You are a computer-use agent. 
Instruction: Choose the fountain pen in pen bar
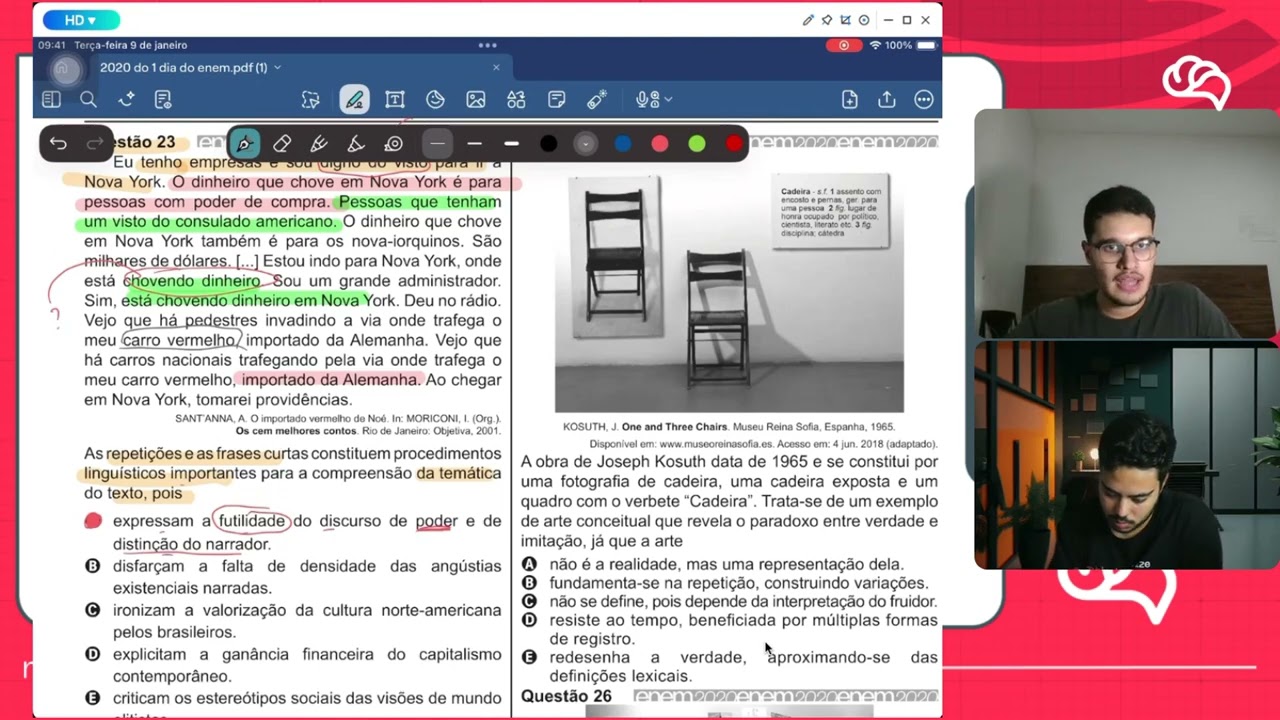[x=244, y=144]
